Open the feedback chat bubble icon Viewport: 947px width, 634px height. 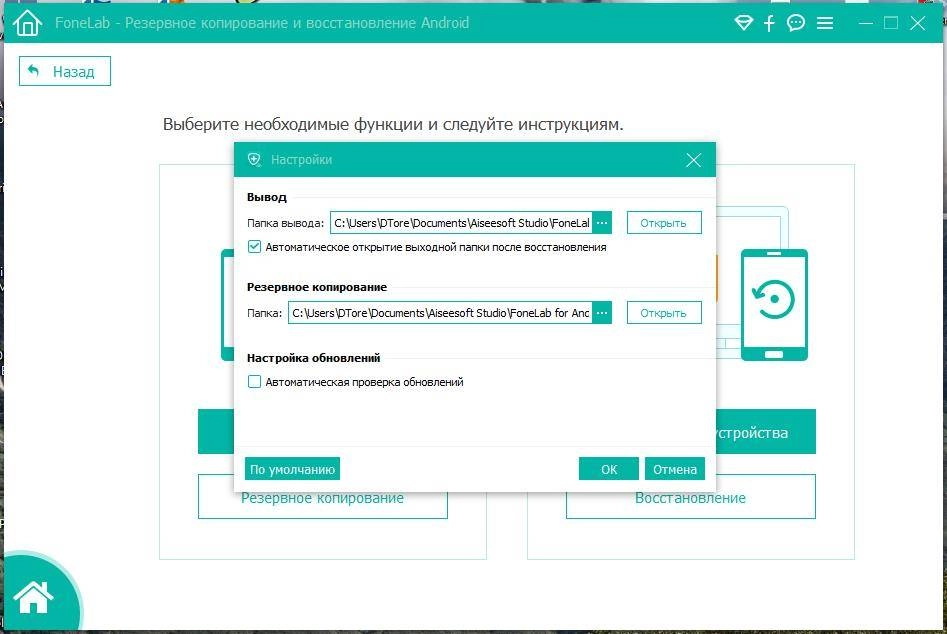click(x=795, y=23)
